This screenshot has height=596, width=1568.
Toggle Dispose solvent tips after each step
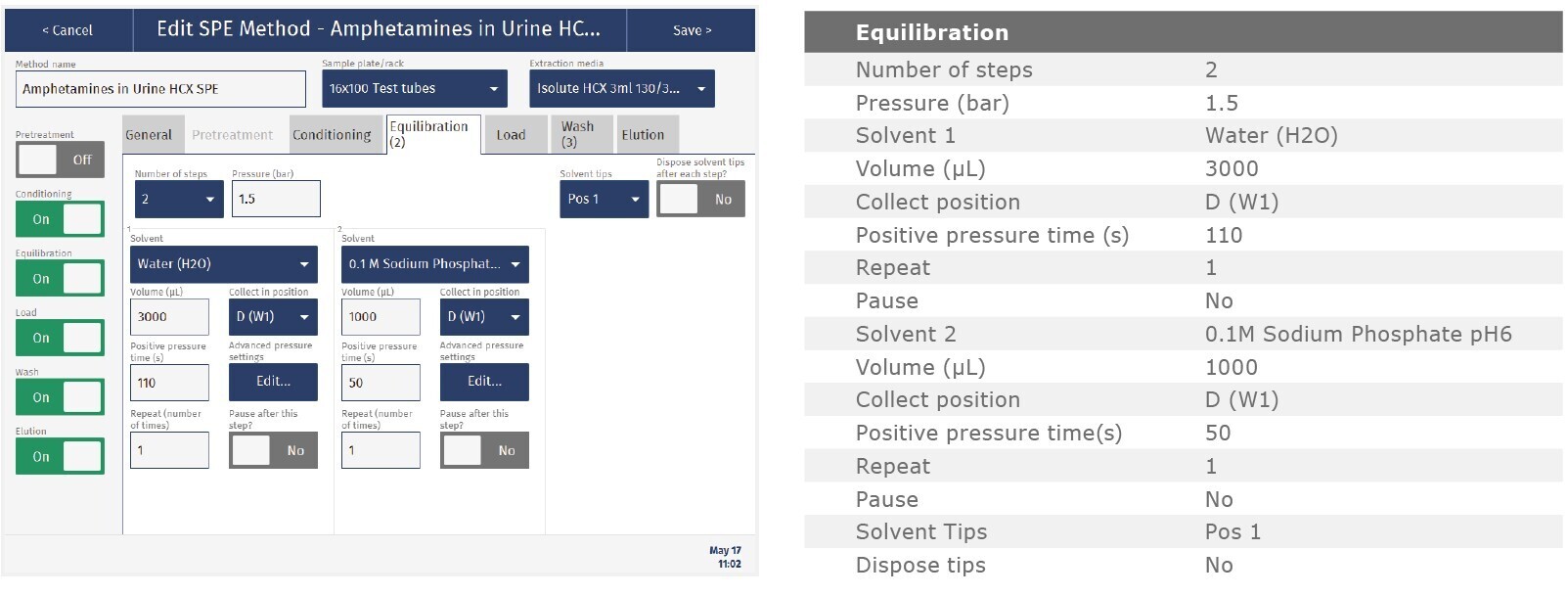pos(700,200)
